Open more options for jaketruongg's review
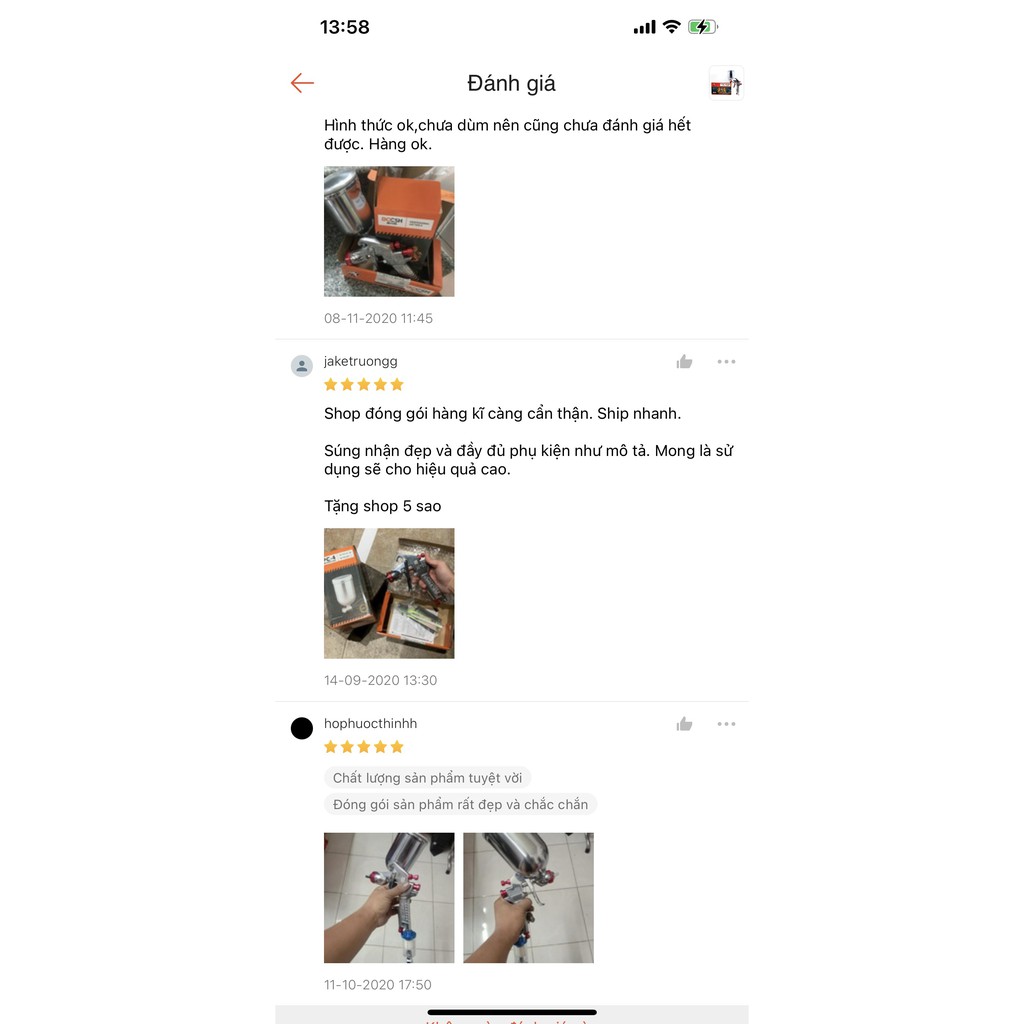Viewport: 1024px width, 1024px height. coord(726,362)
